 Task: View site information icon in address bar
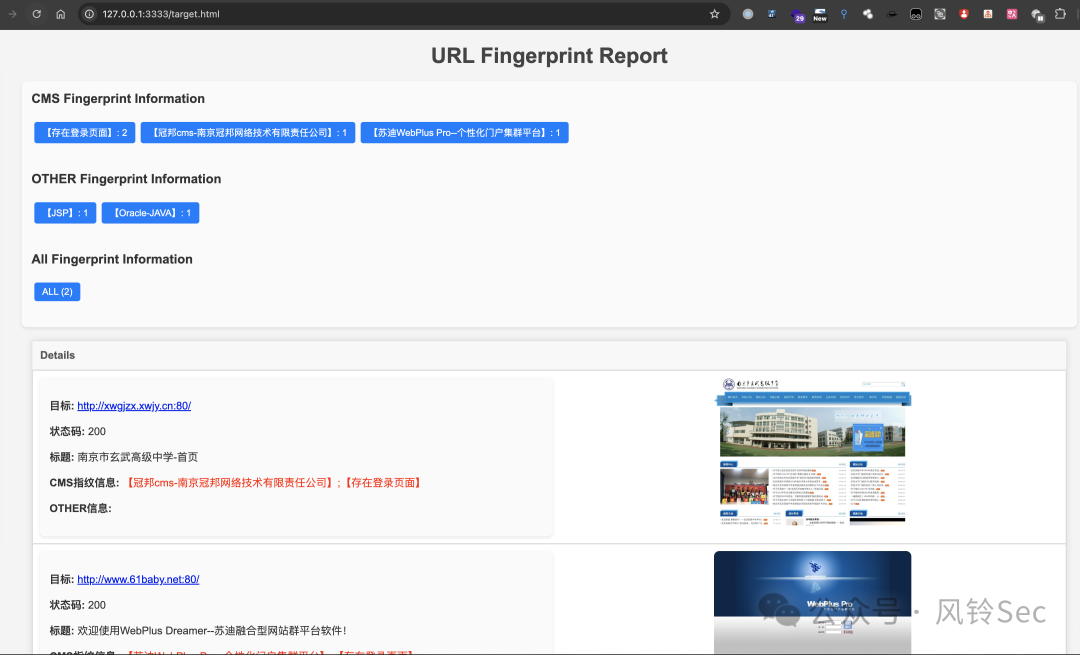click(89, 14)
